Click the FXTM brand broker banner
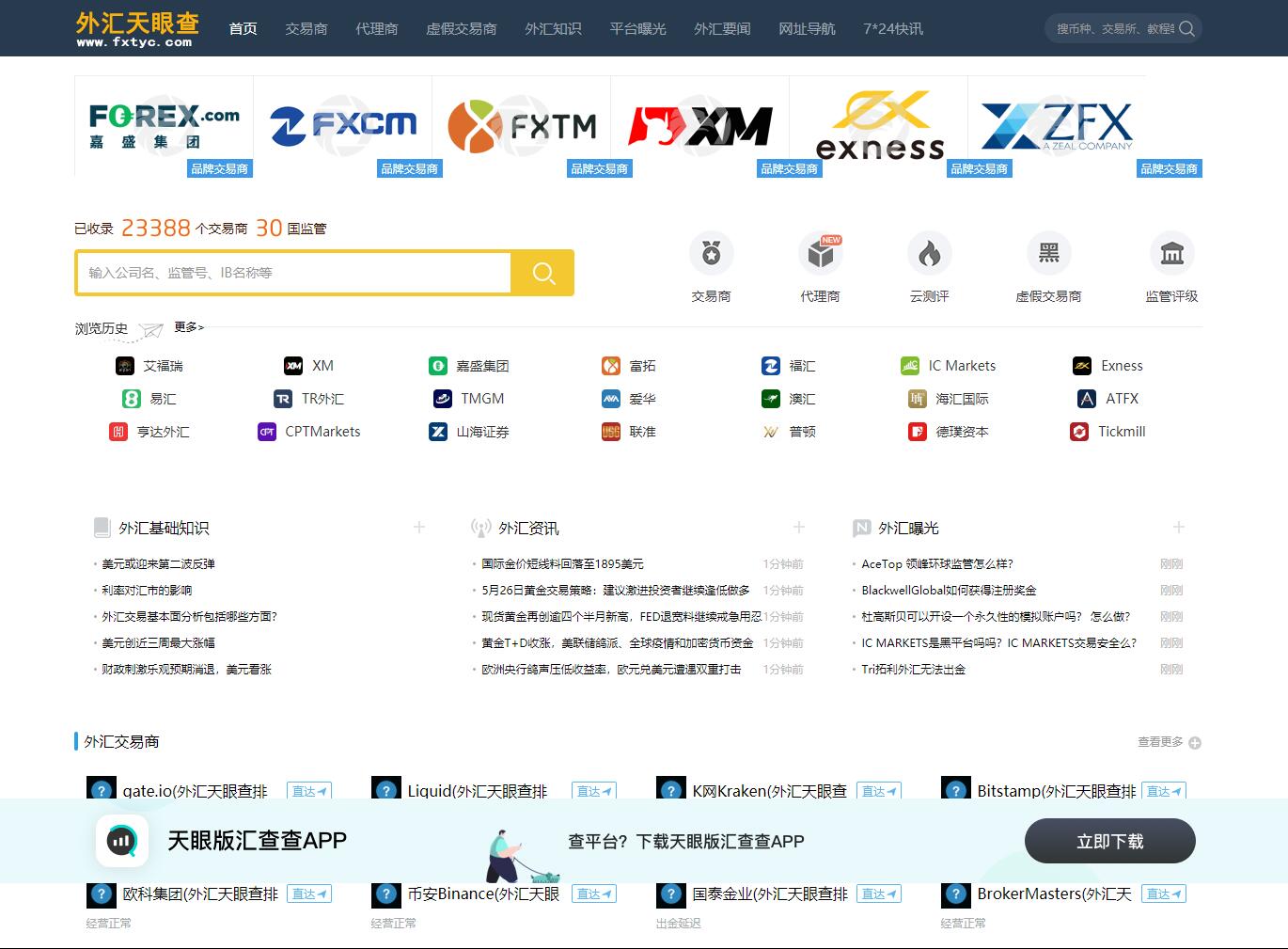The image size is (1288, 949). [522, 126]
